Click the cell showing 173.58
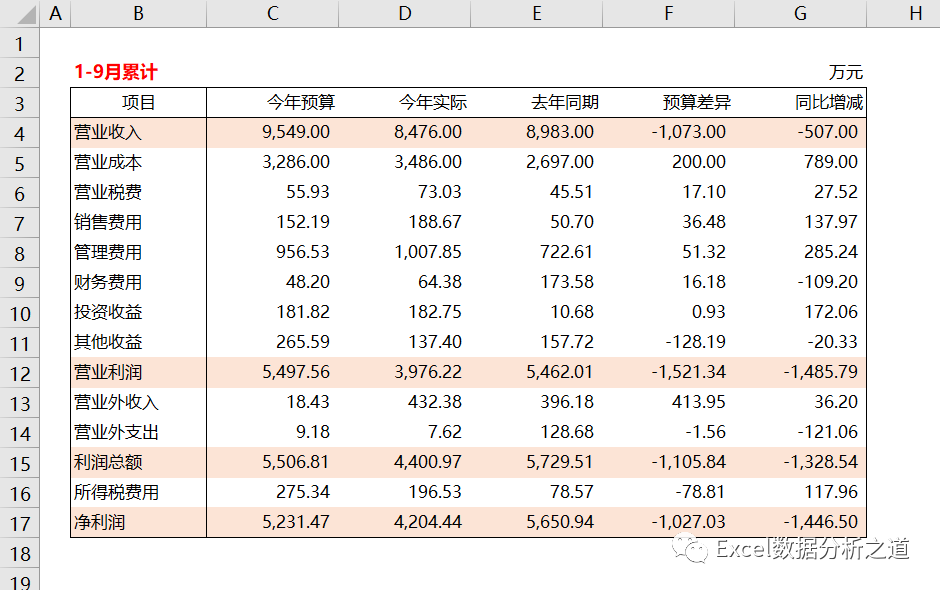 coord(537,282)
